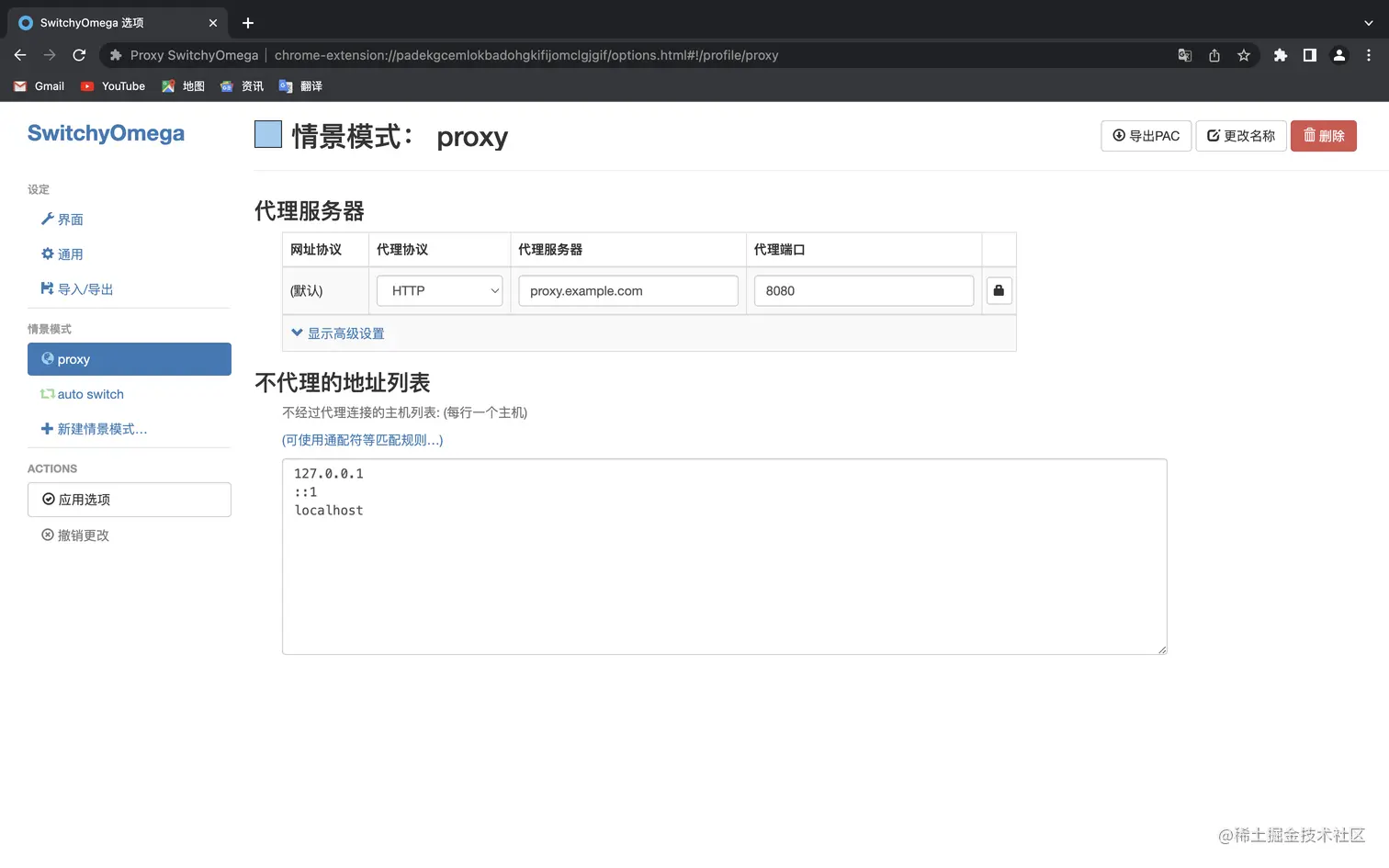Image resolution: width=1389 pixels, height=868 pixels.
Task: Select the 界面 settings with wrench icon
Action: click(61, 219)
